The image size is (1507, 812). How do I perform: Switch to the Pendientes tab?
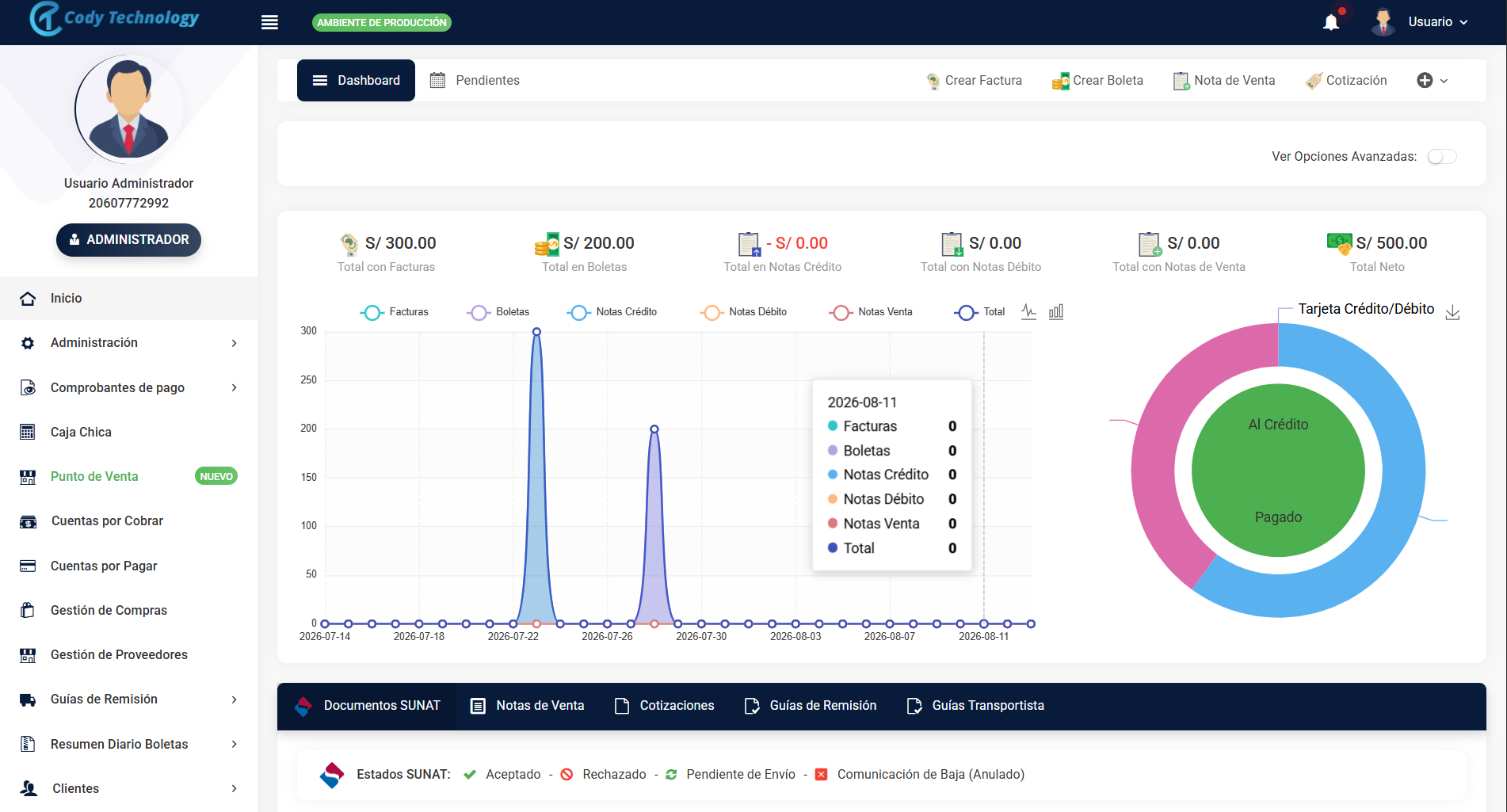(475, 80)
